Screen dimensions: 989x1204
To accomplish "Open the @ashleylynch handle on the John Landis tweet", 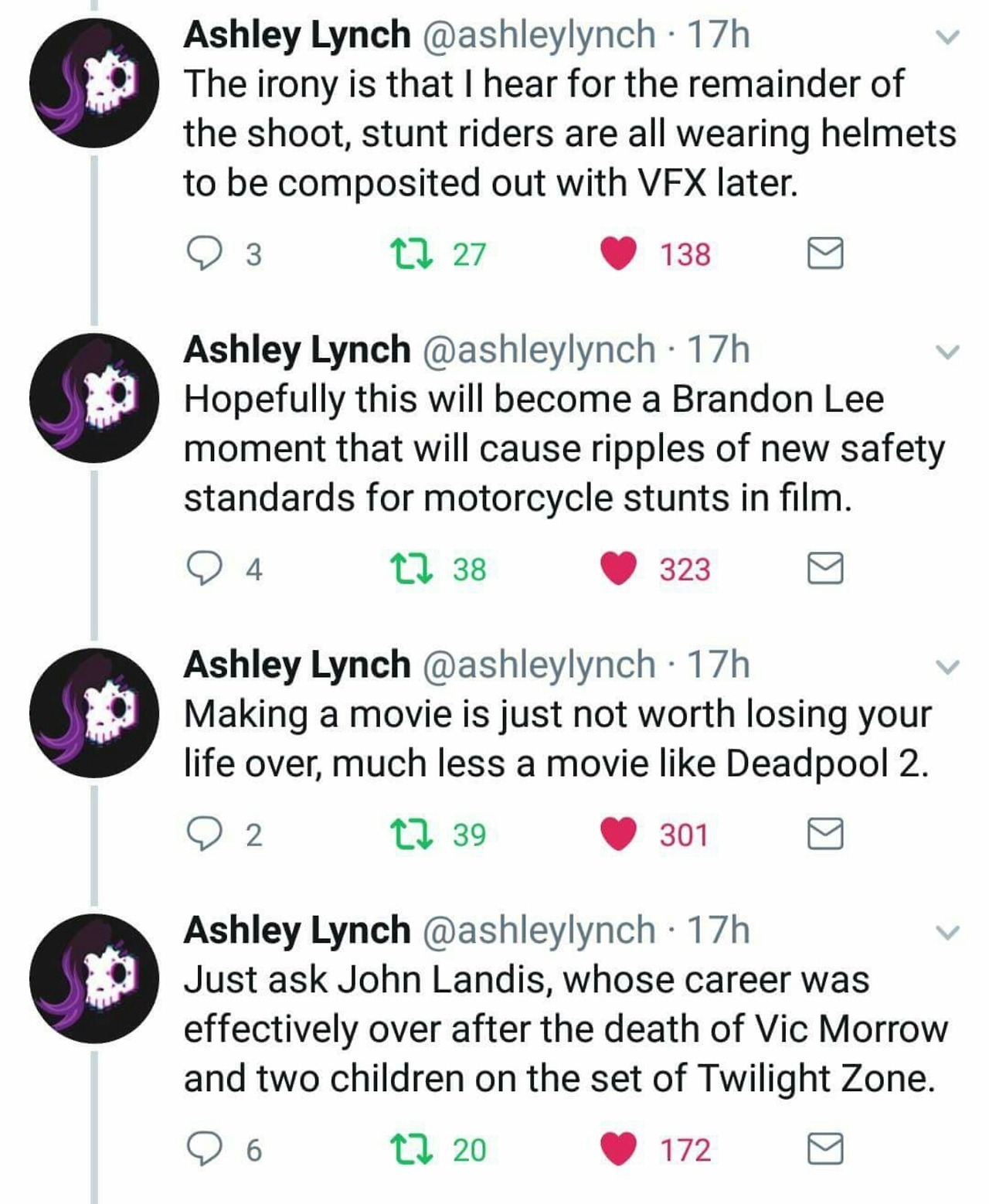I will (x=539, y=930).
